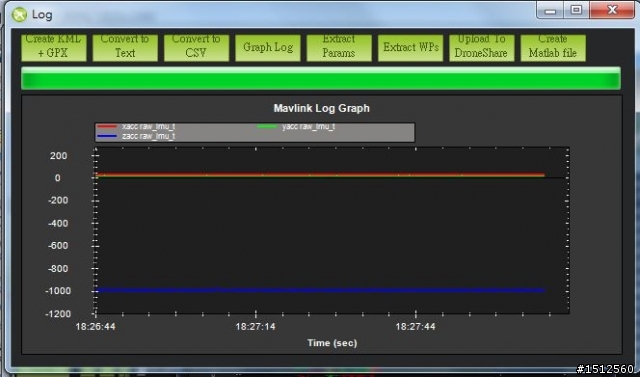This screenshot has height=377, width=640.
Task: Upload the log to DroneShare
Action: (x=482, y=47)
